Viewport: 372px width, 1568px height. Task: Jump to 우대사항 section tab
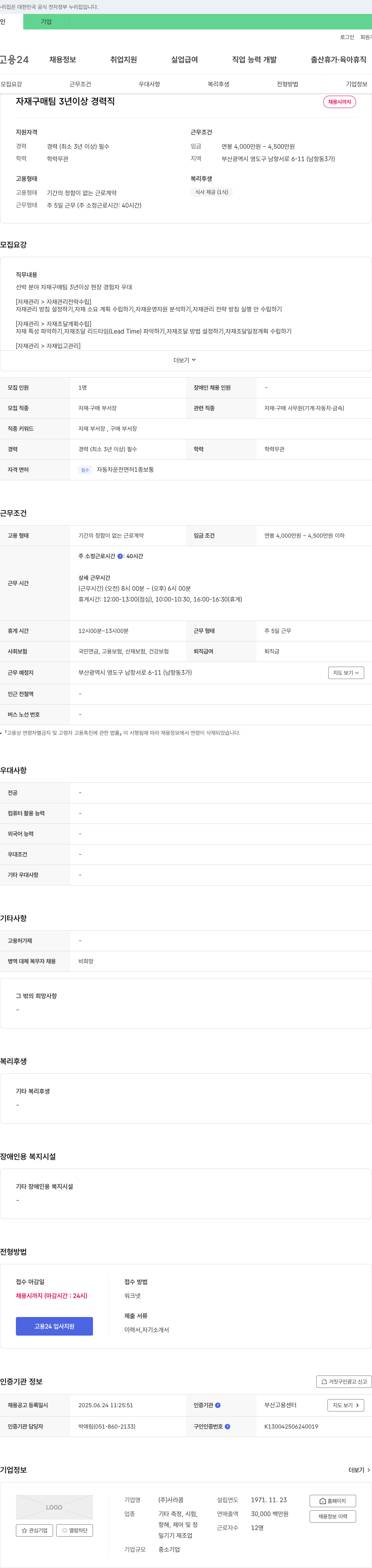click(149, 84)
